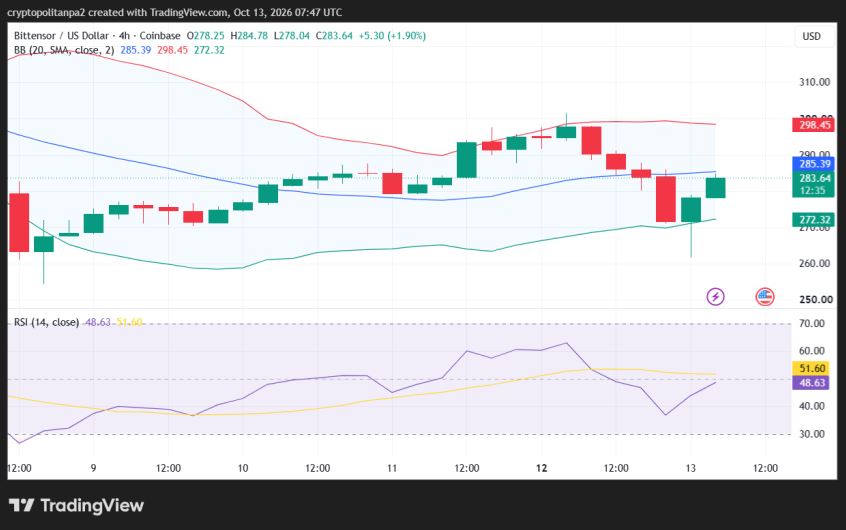Click the header text crediting TradingView.com
Viewport: 846px width, 530px height.
[x=175, y=12]
